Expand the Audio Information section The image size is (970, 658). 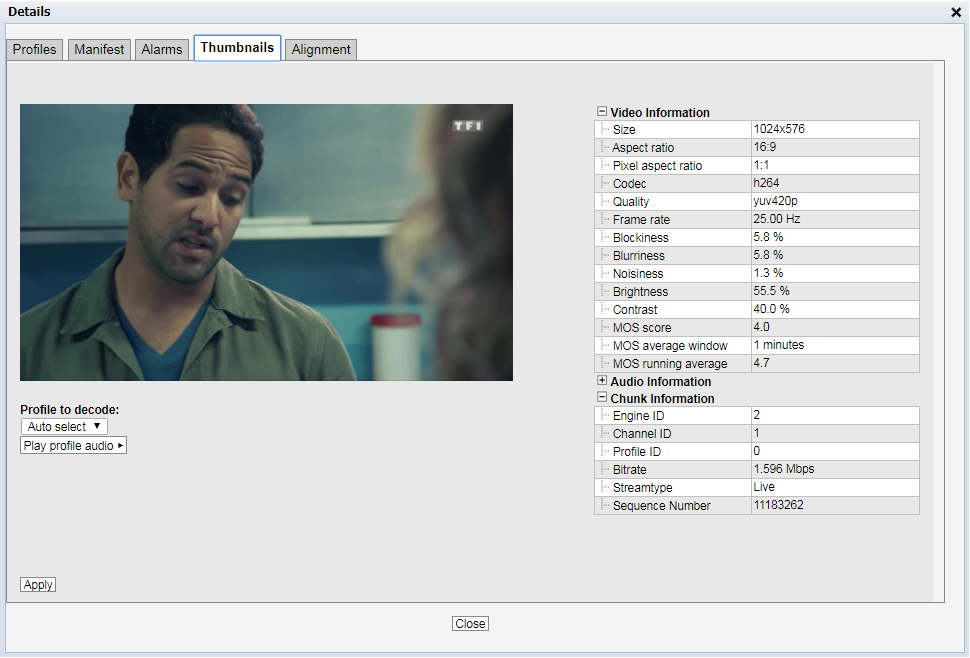(602, 381)
